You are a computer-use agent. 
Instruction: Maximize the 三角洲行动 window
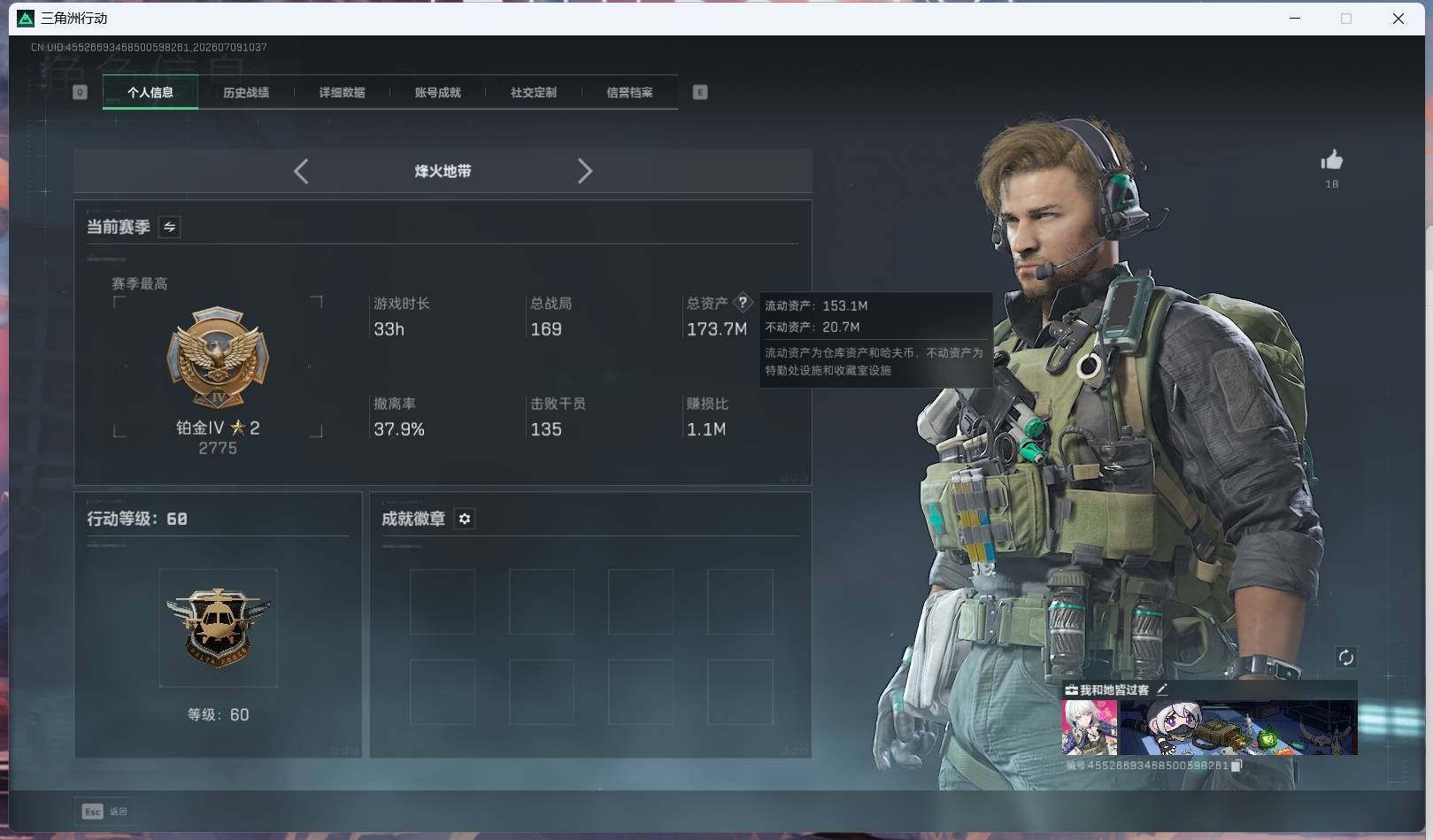(x=1346, y=19)
